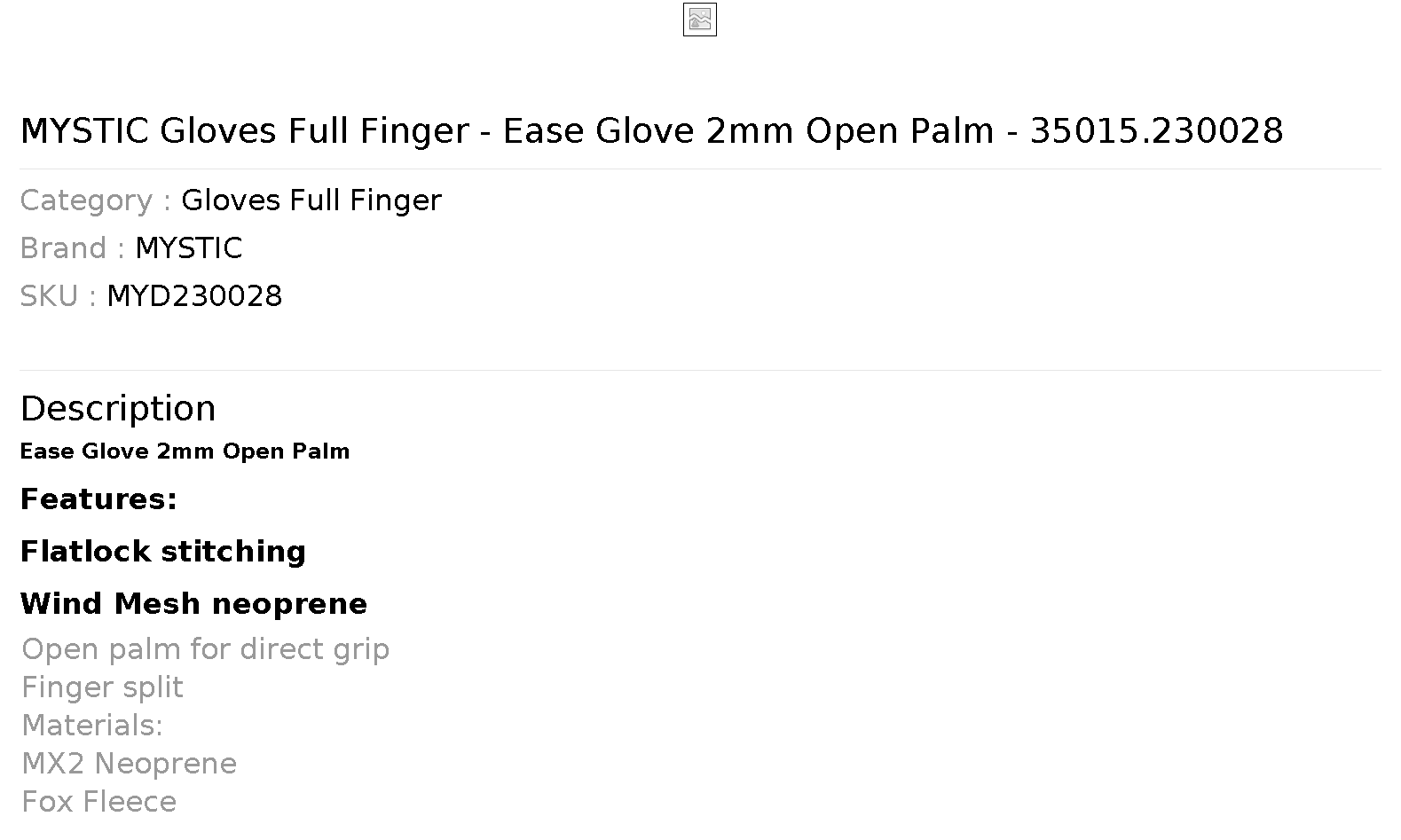This screenshot has height=840, width=1401.
Task: Click the word MYSTIC in the title
Action: tap(85, 131)
